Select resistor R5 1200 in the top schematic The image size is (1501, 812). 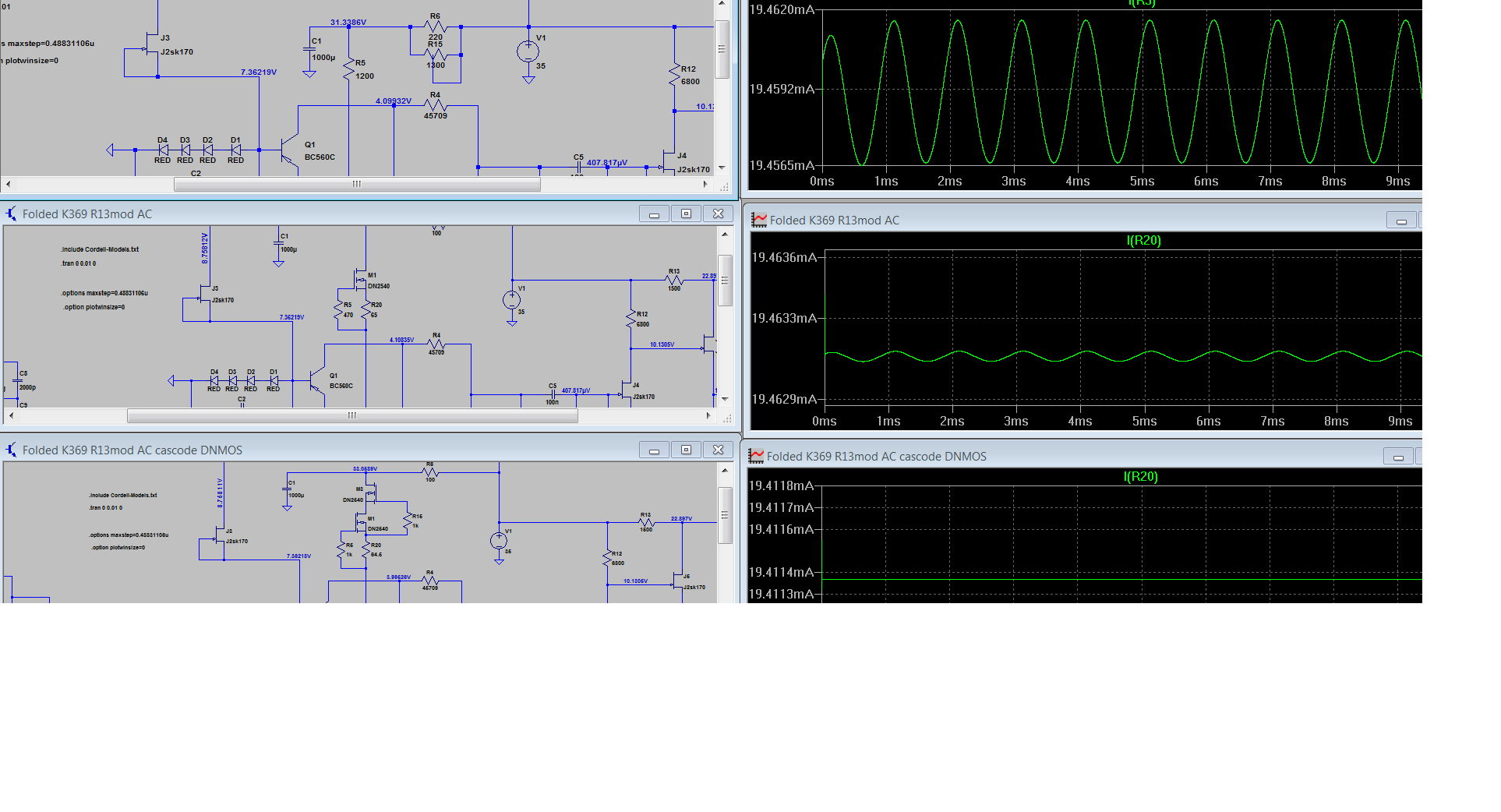[348, 70]
